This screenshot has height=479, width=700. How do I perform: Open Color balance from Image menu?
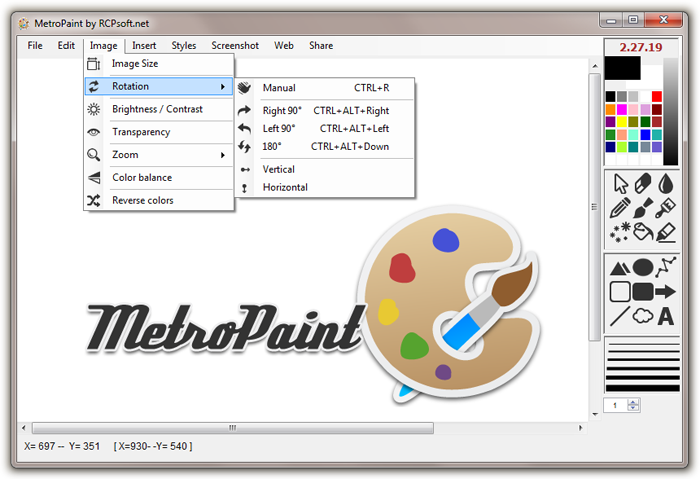tap(159, 178)
